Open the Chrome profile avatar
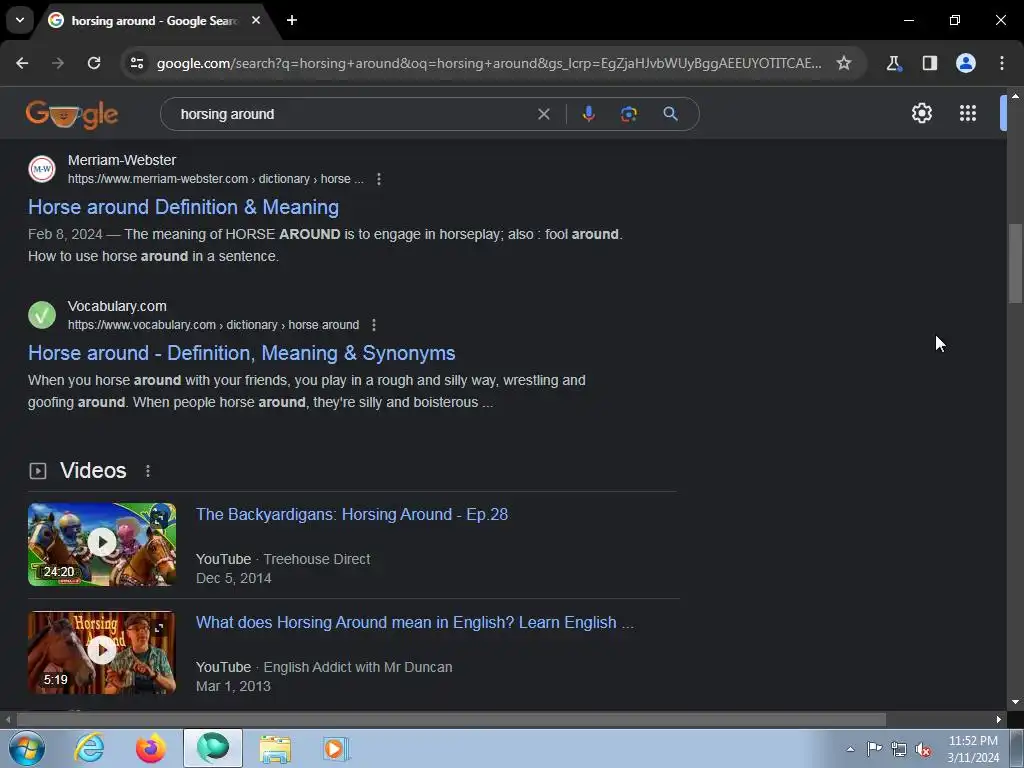 coord(966,63)
